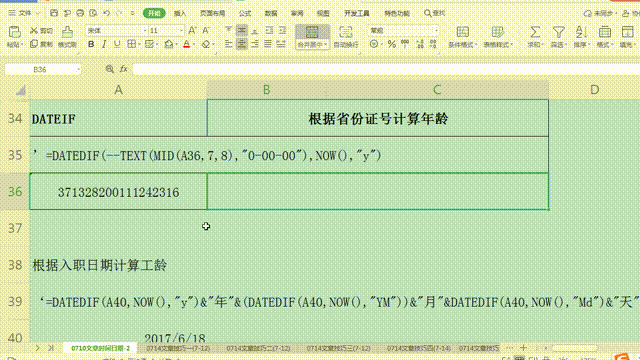Open the Table Style (表格样式) menu
Viewport: 640px width, 360px height.
(x=498, y=37)
